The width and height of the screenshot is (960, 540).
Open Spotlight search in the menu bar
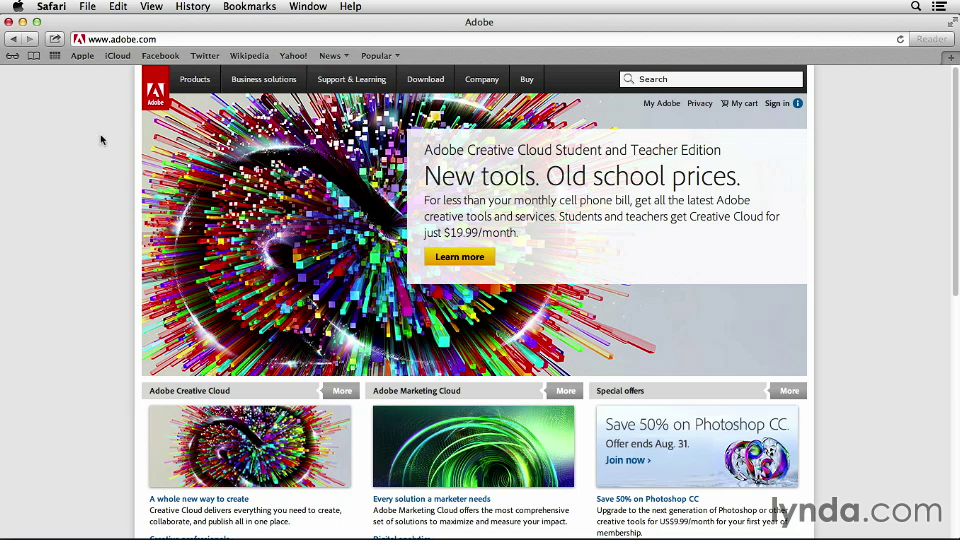(x=916, y=6)
